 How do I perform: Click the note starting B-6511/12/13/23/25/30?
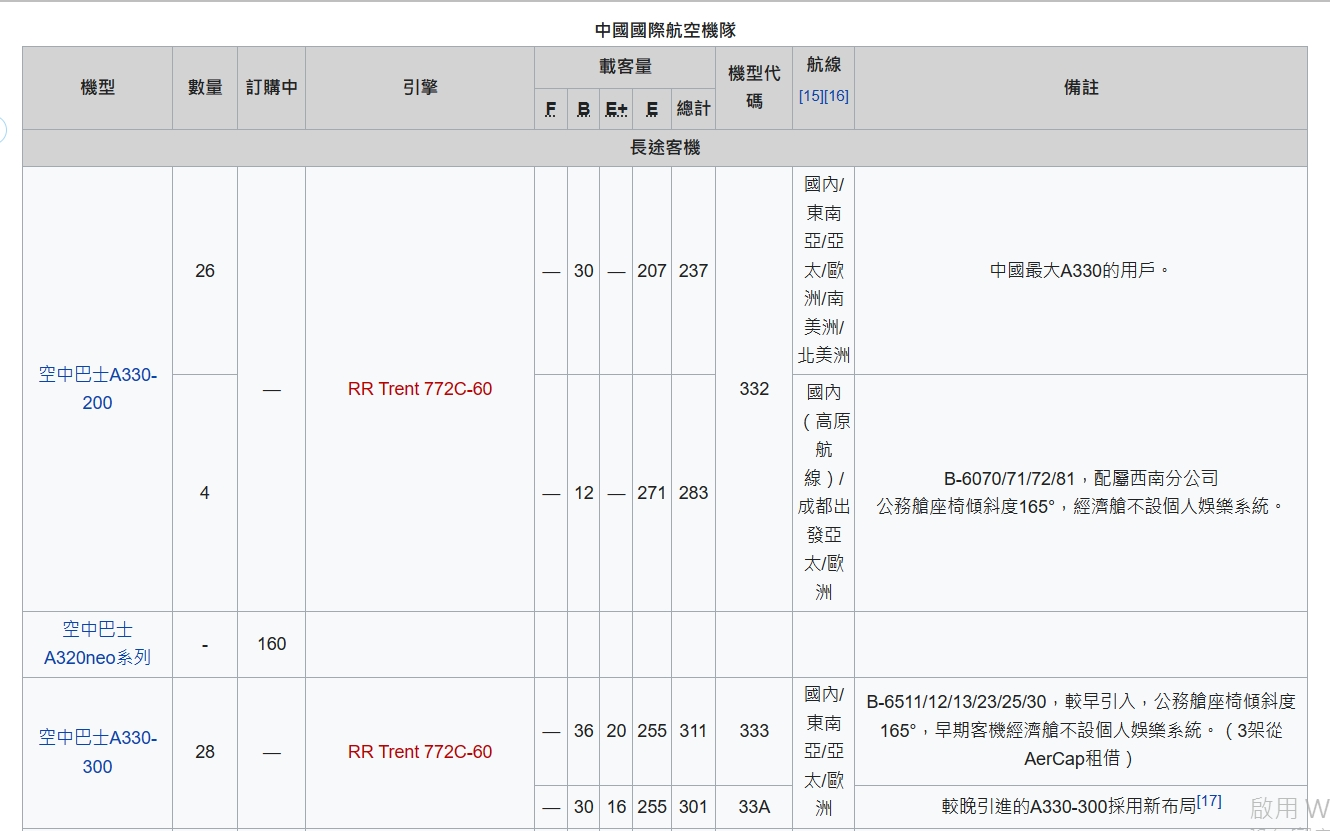[x=1081, y=730]
